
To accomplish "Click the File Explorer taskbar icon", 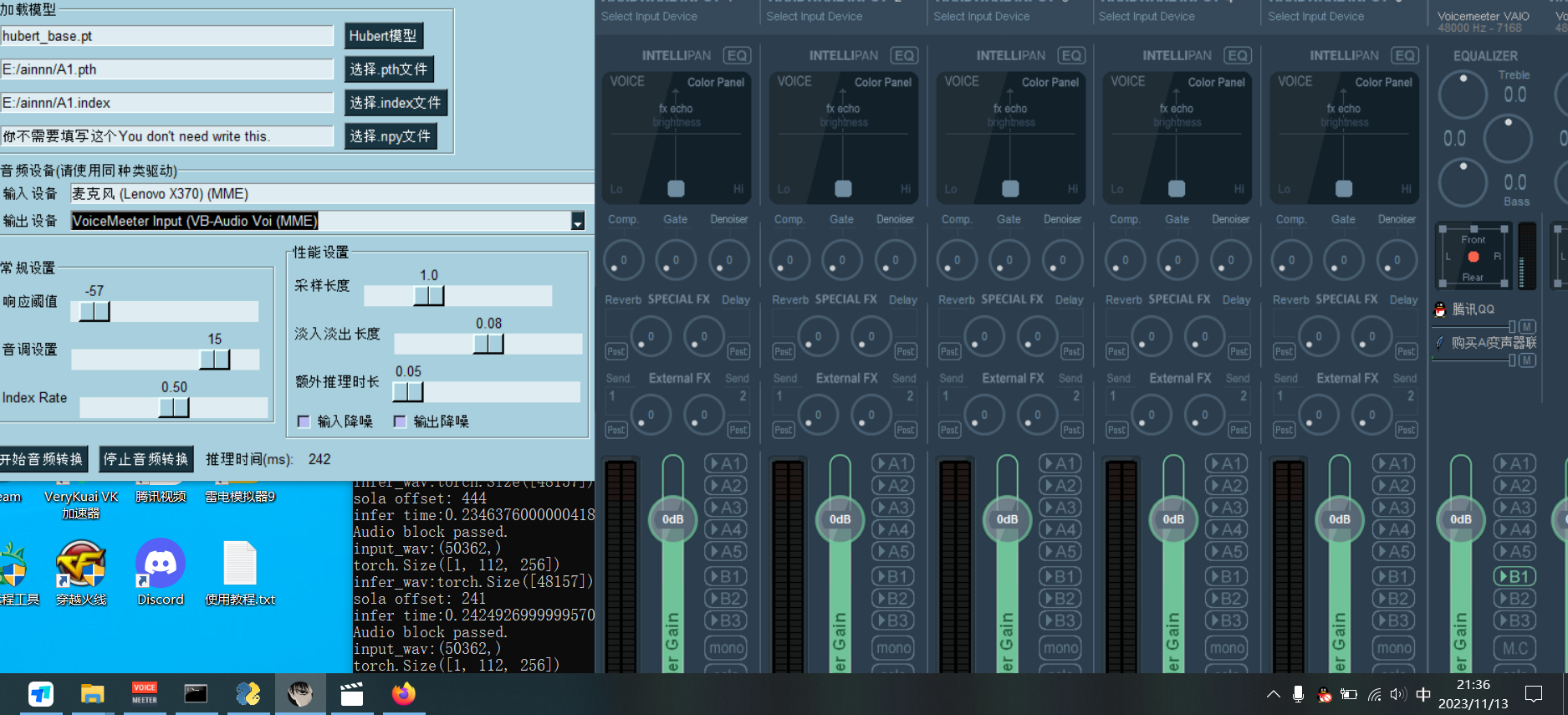I will tap(92, 694).
